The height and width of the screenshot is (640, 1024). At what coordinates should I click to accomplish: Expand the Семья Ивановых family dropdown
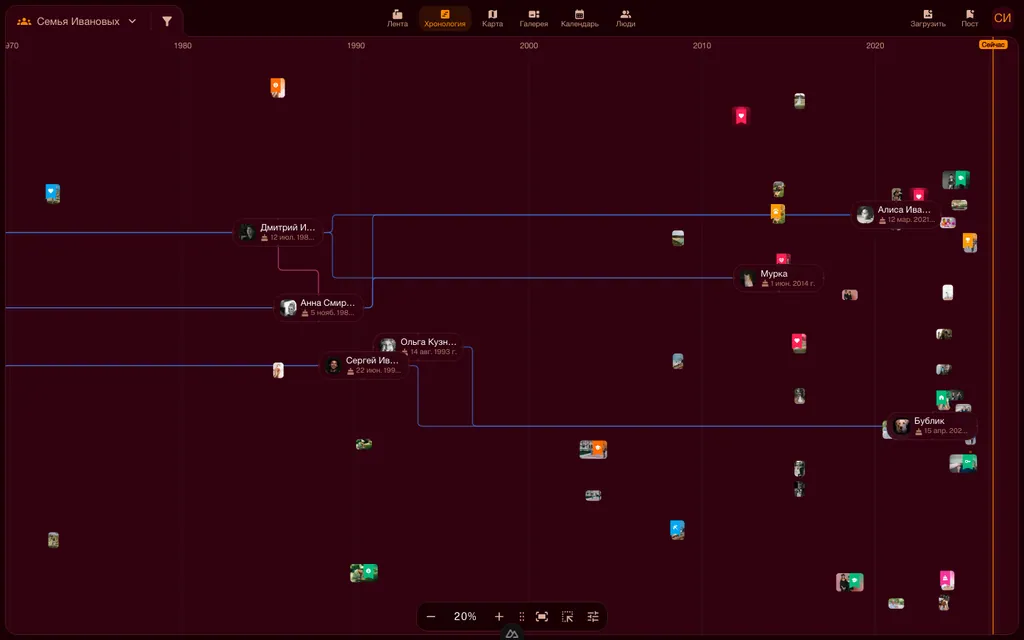click(77, 22)
